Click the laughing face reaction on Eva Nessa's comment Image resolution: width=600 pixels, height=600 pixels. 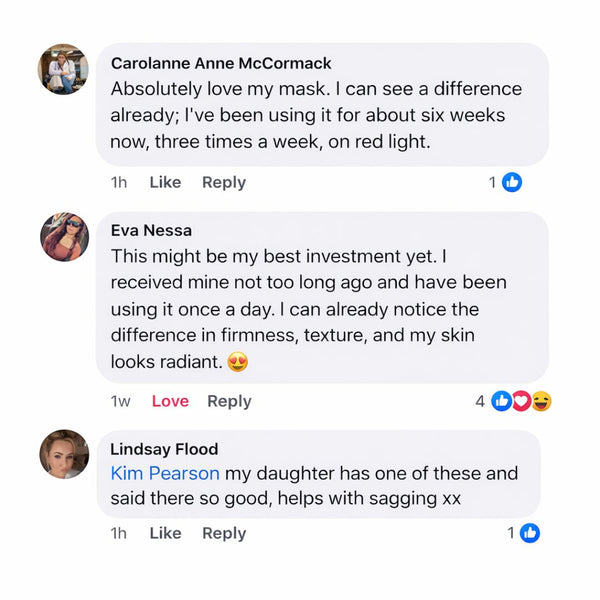[x=542, y=401]
